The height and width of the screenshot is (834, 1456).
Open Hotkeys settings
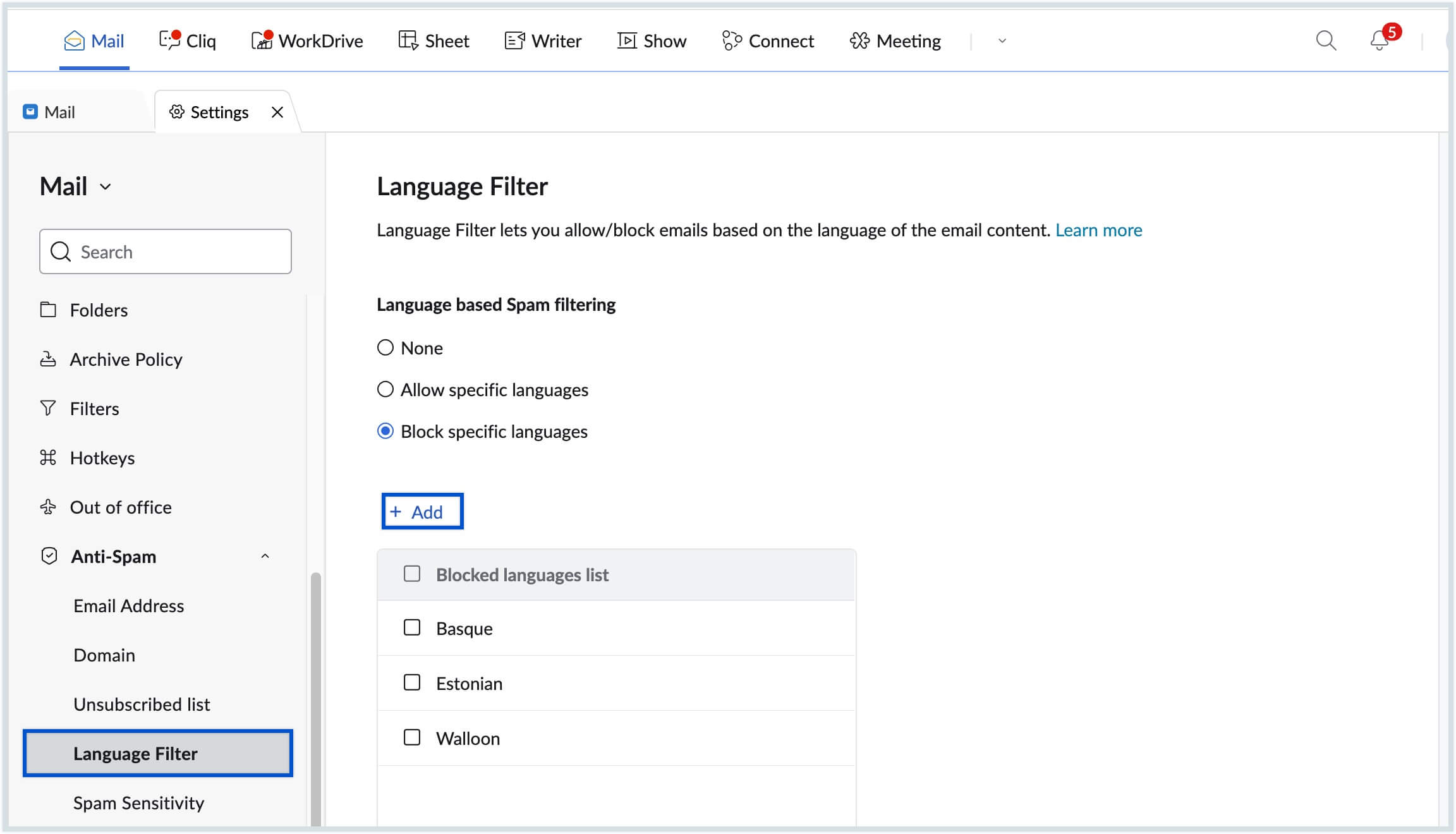point(102,457)
